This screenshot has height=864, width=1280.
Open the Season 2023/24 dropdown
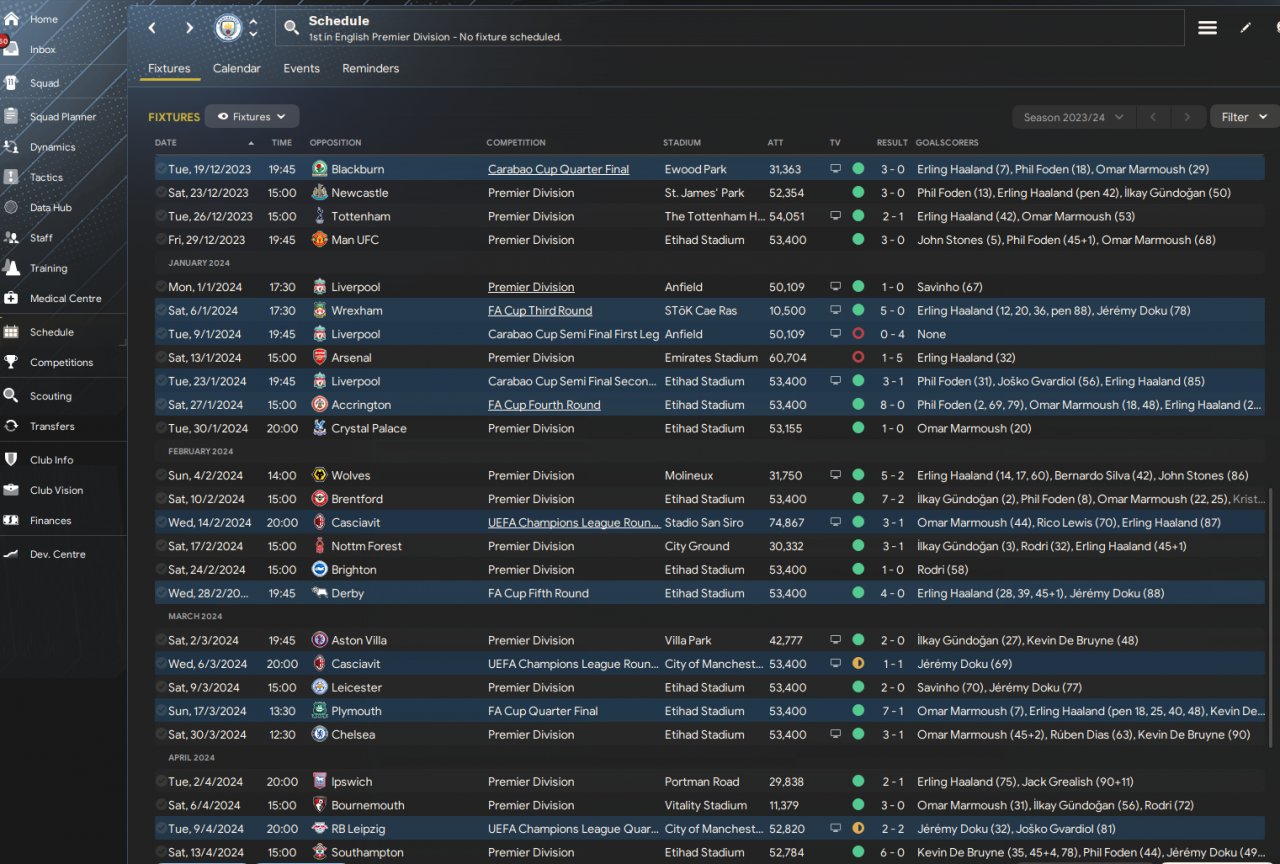pos(1074,117)
